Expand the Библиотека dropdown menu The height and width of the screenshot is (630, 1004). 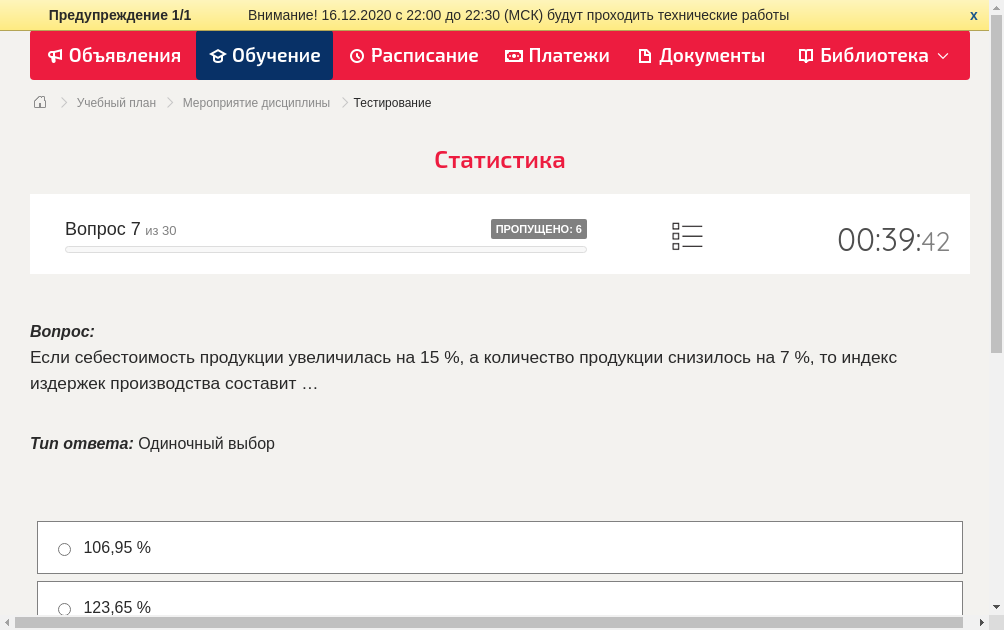941,56
